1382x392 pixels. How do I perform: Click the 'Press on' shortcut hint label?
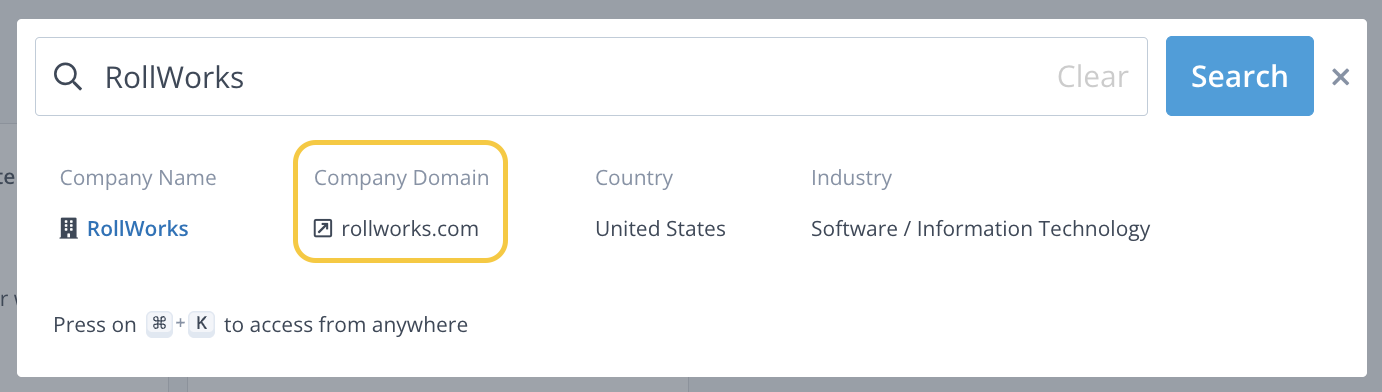click(95, 324)
